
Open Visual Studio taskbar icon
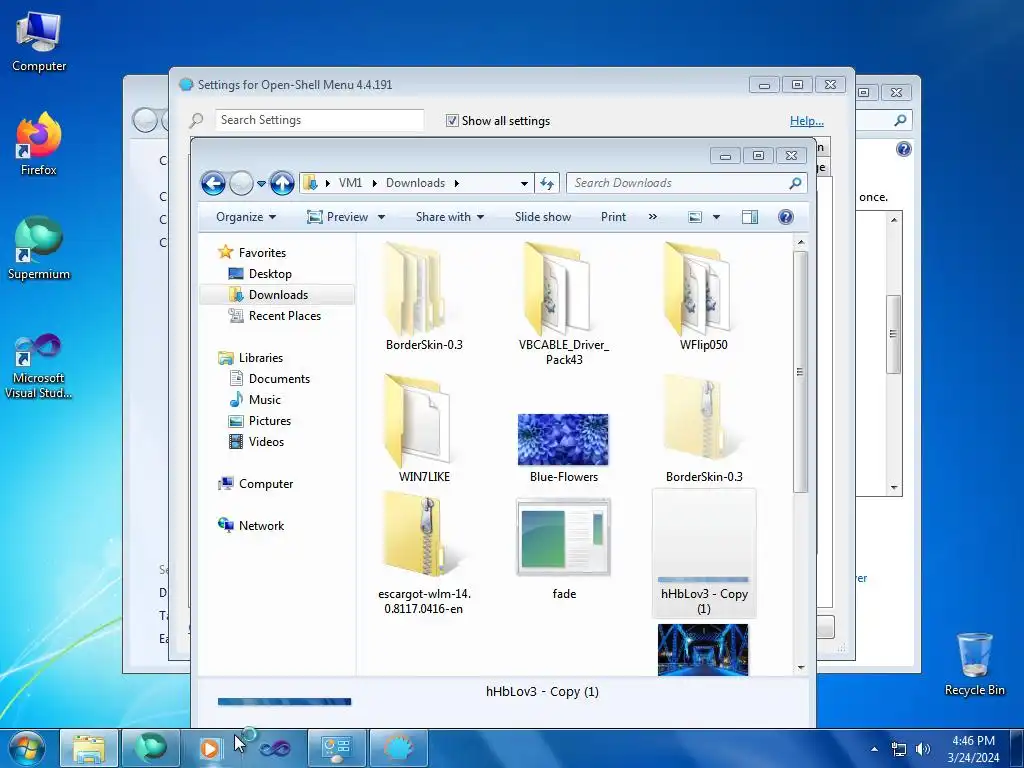click(275, 748)
